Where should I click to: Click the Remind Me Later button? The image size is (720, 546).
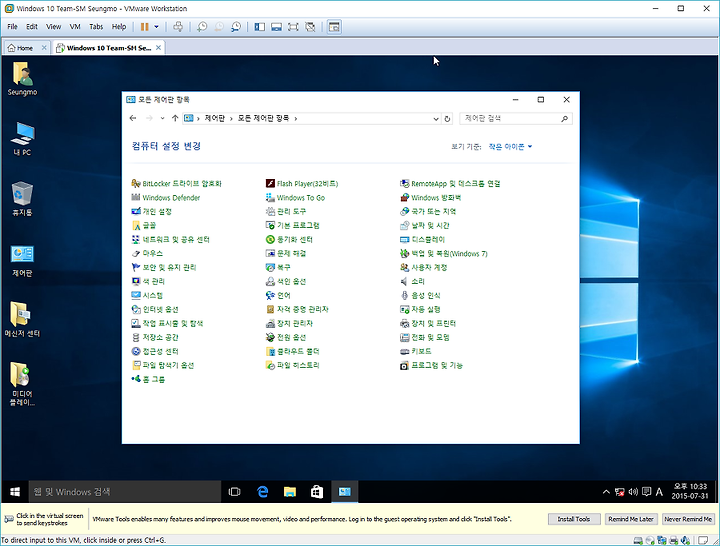point(631,519)
